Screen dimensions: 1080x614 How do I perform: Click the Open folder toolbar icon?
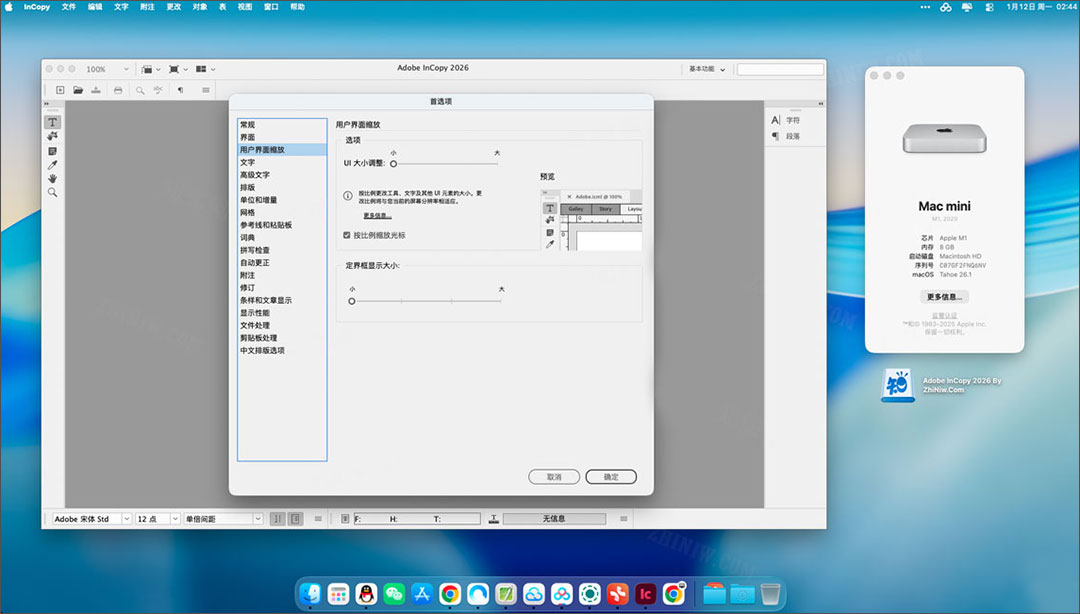[78, 90]
